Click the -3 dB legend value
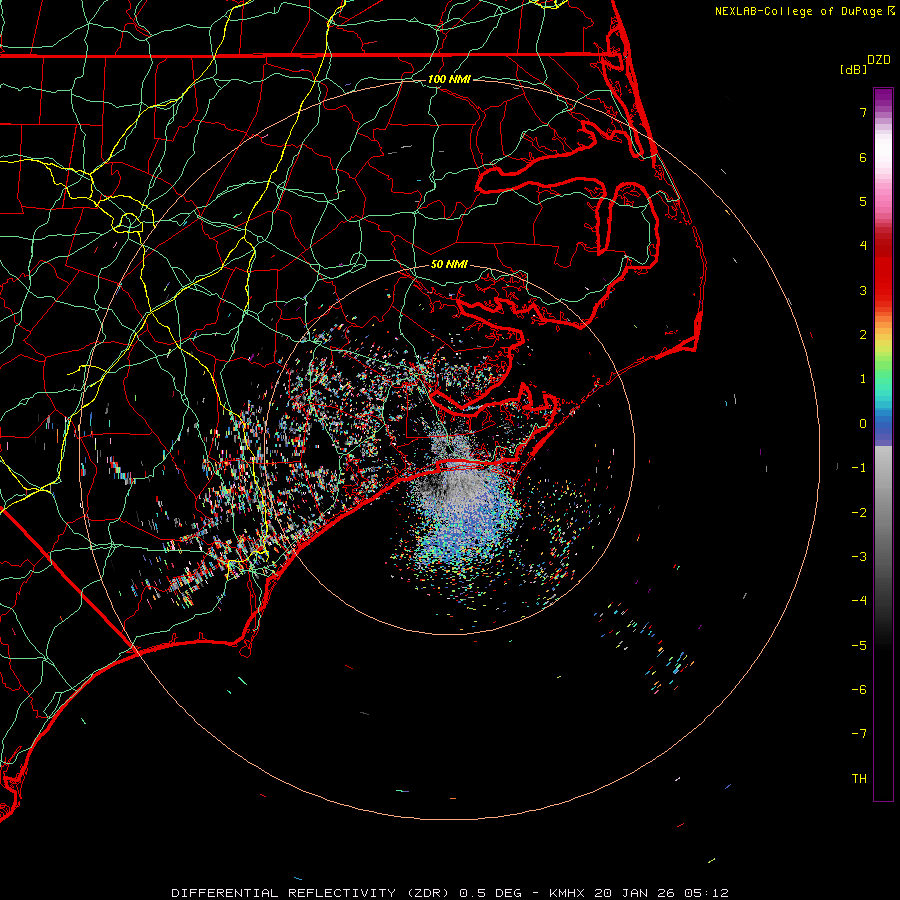 tap(859, 557)
